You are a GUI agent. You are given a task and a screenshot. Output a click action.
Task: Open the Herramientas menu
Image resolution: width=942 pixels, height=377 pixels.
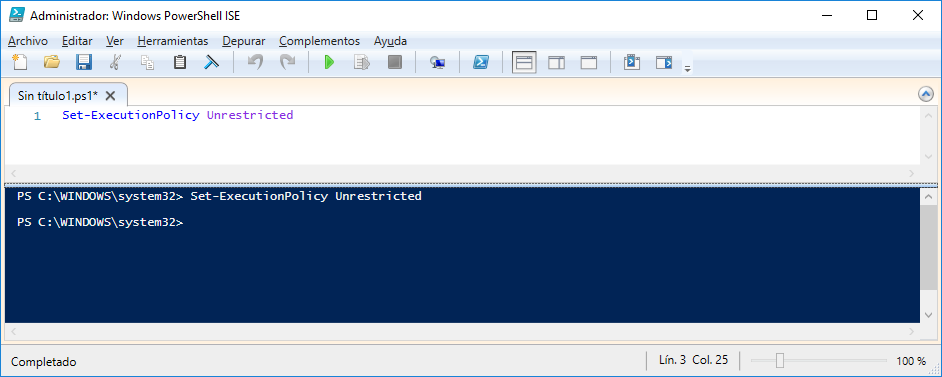click(172, 41)
